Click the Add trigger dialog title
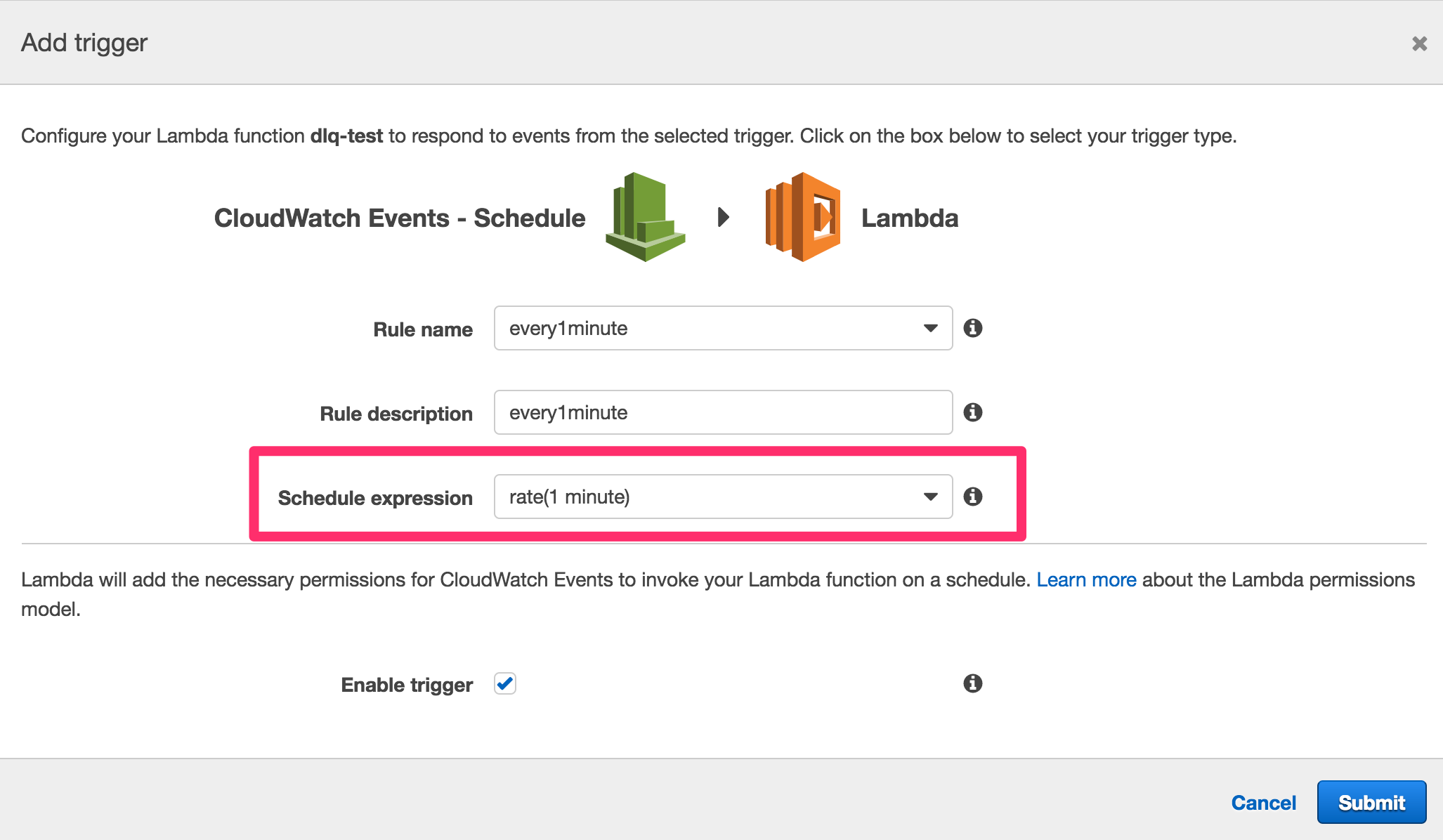The width and height of the screenshot is (1443, 840). (84, 42)
